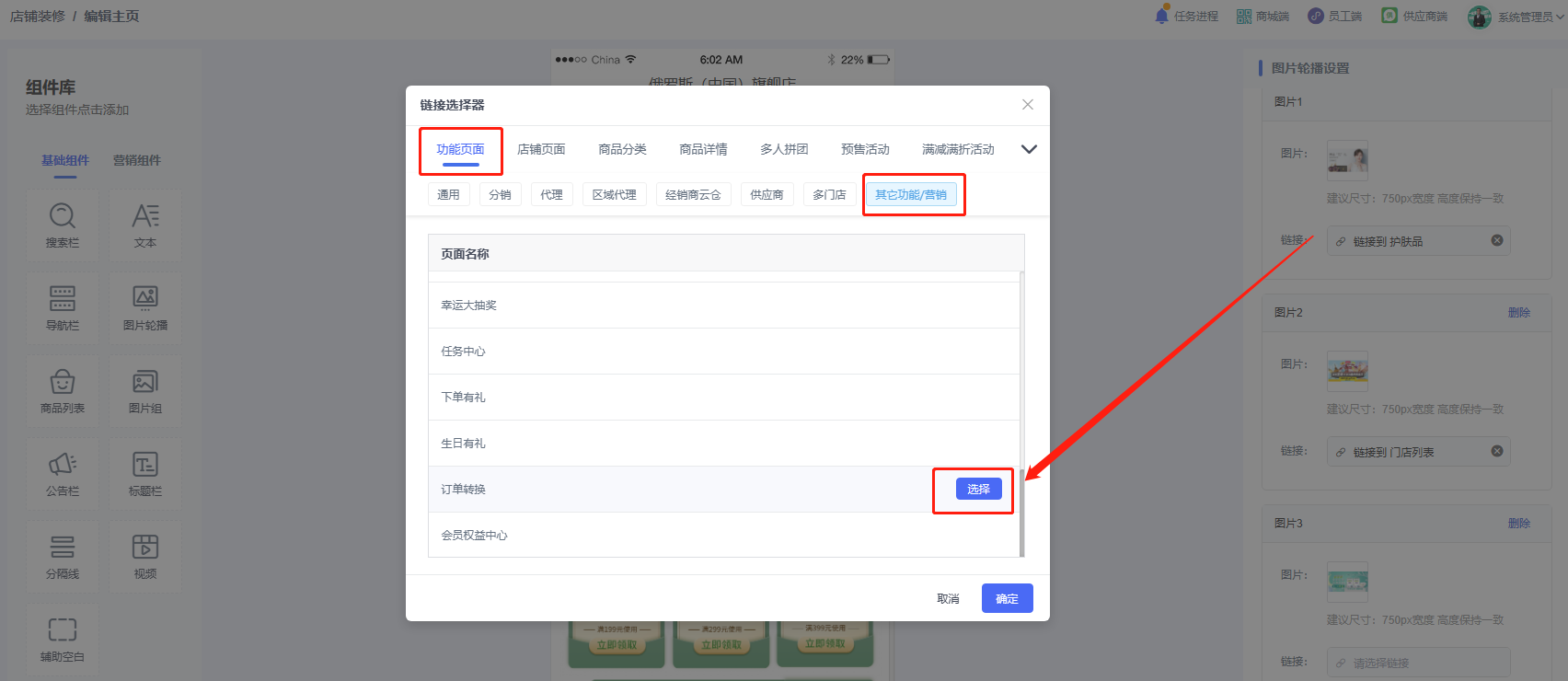Clear the 链接到 护肤品 link
This screenshot has height=681, width=1568.
pos(1497,240)
